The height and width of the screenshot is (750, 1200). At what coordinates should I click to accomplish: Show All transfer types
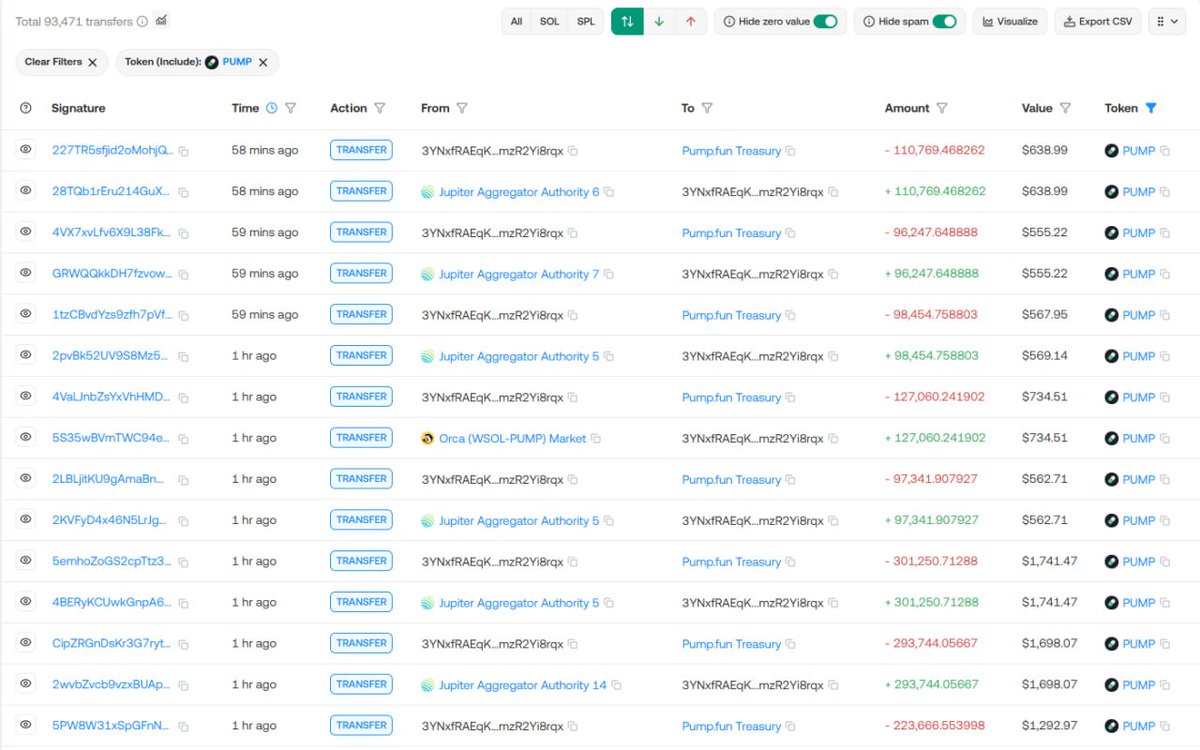(516, 21)
